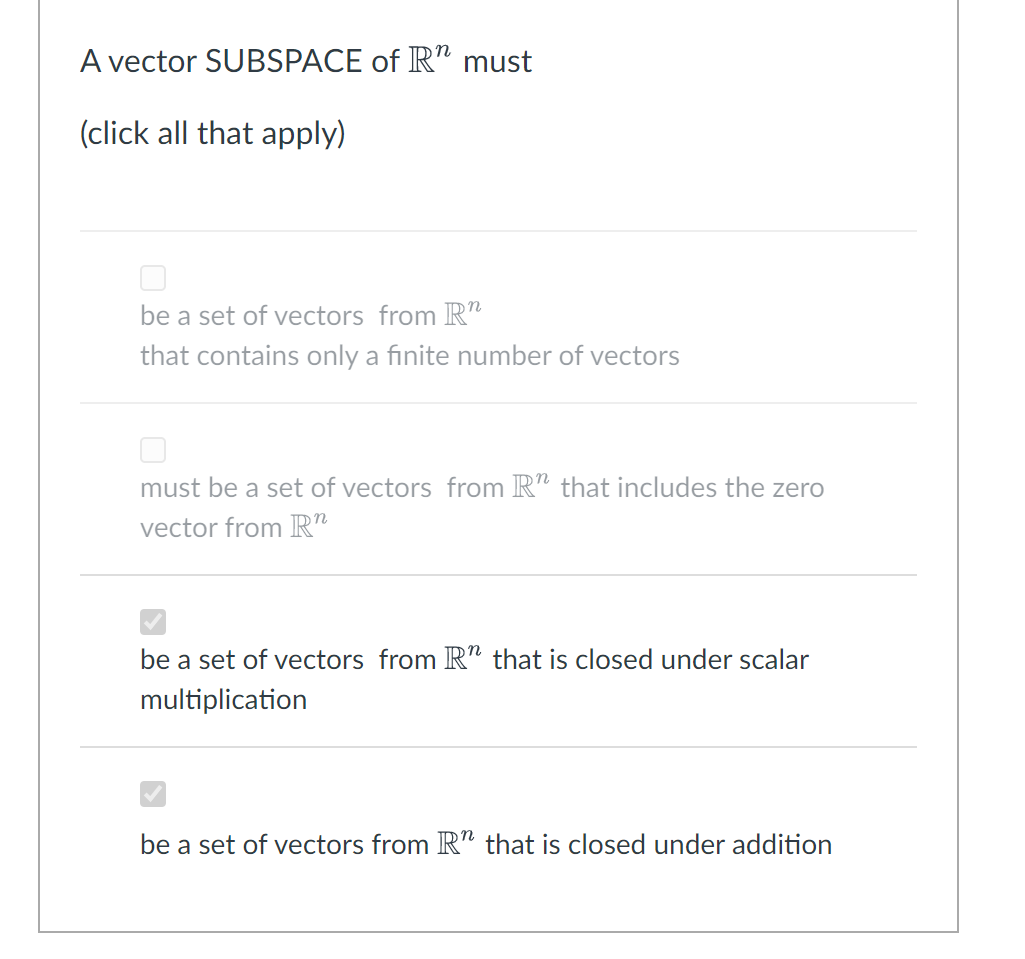Click the words 'that includes the zero'
Screen dimensions: 1025x959
[692, 488]
